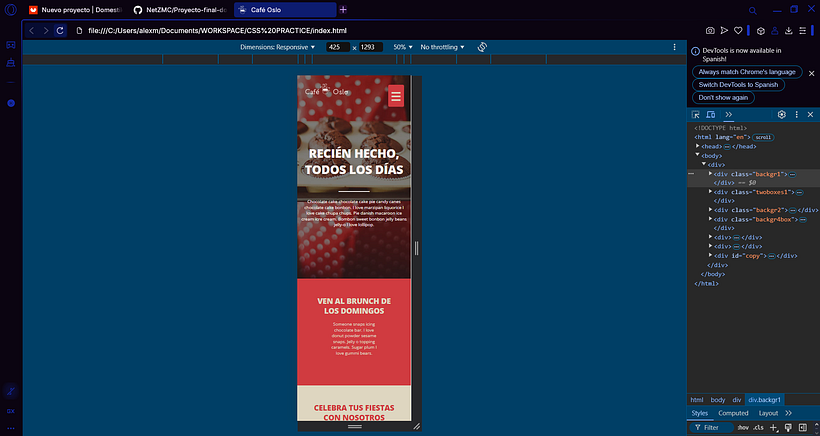
Task: Click Don't show again button
Action: (723, 98)
